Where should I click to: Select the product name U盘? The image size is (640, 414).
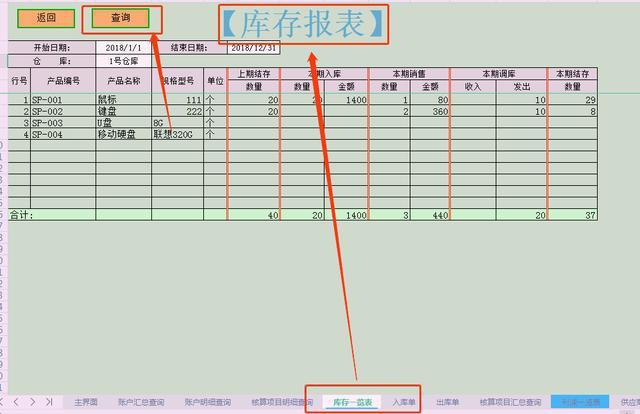click(124, 123)
